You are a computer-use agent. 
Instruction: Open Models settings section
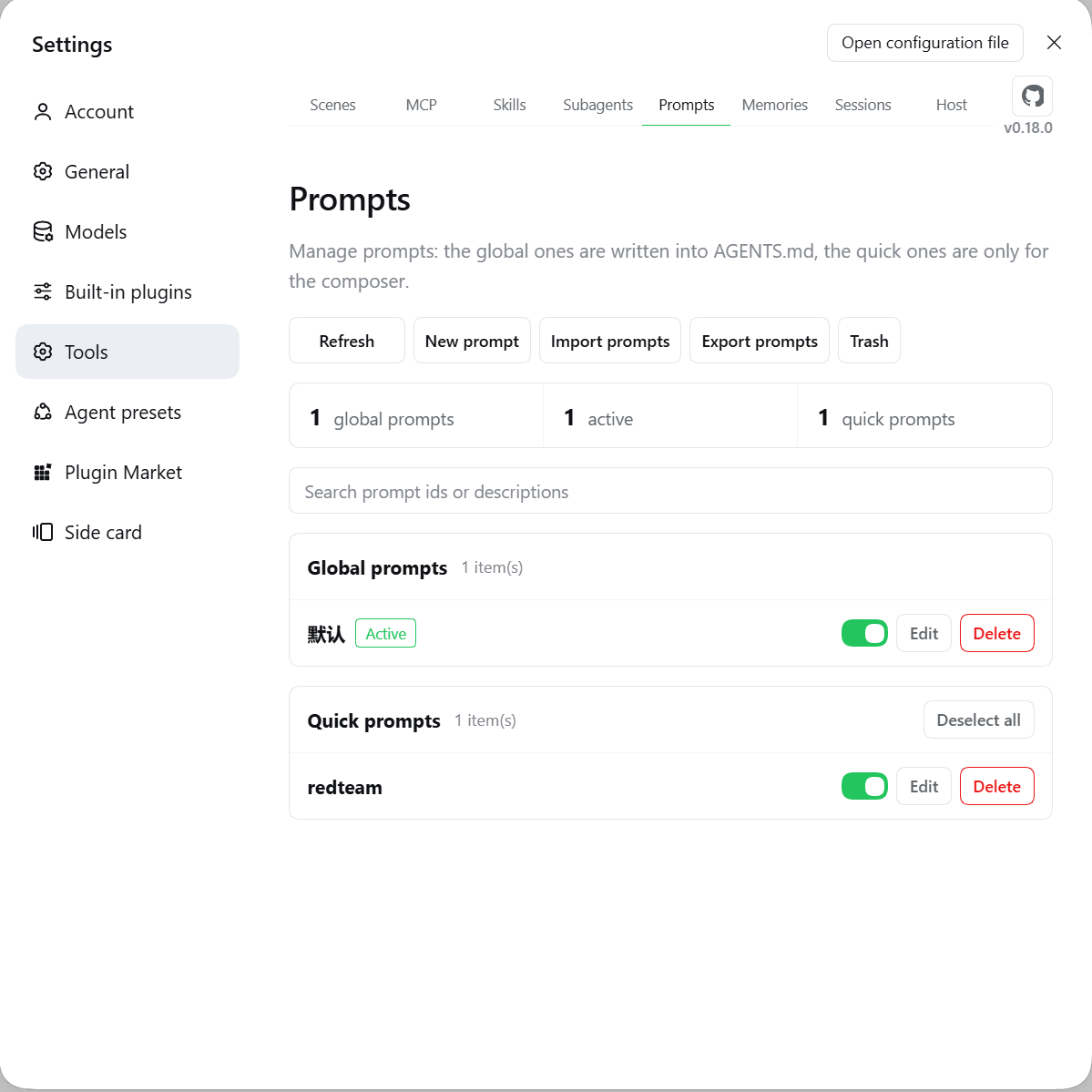pos(128,231)
